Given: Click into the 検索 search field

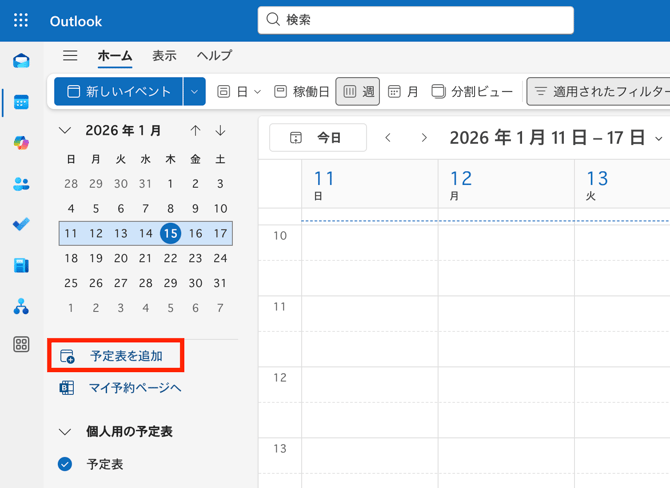Looking at the screenshot, I should coord(416,20).
